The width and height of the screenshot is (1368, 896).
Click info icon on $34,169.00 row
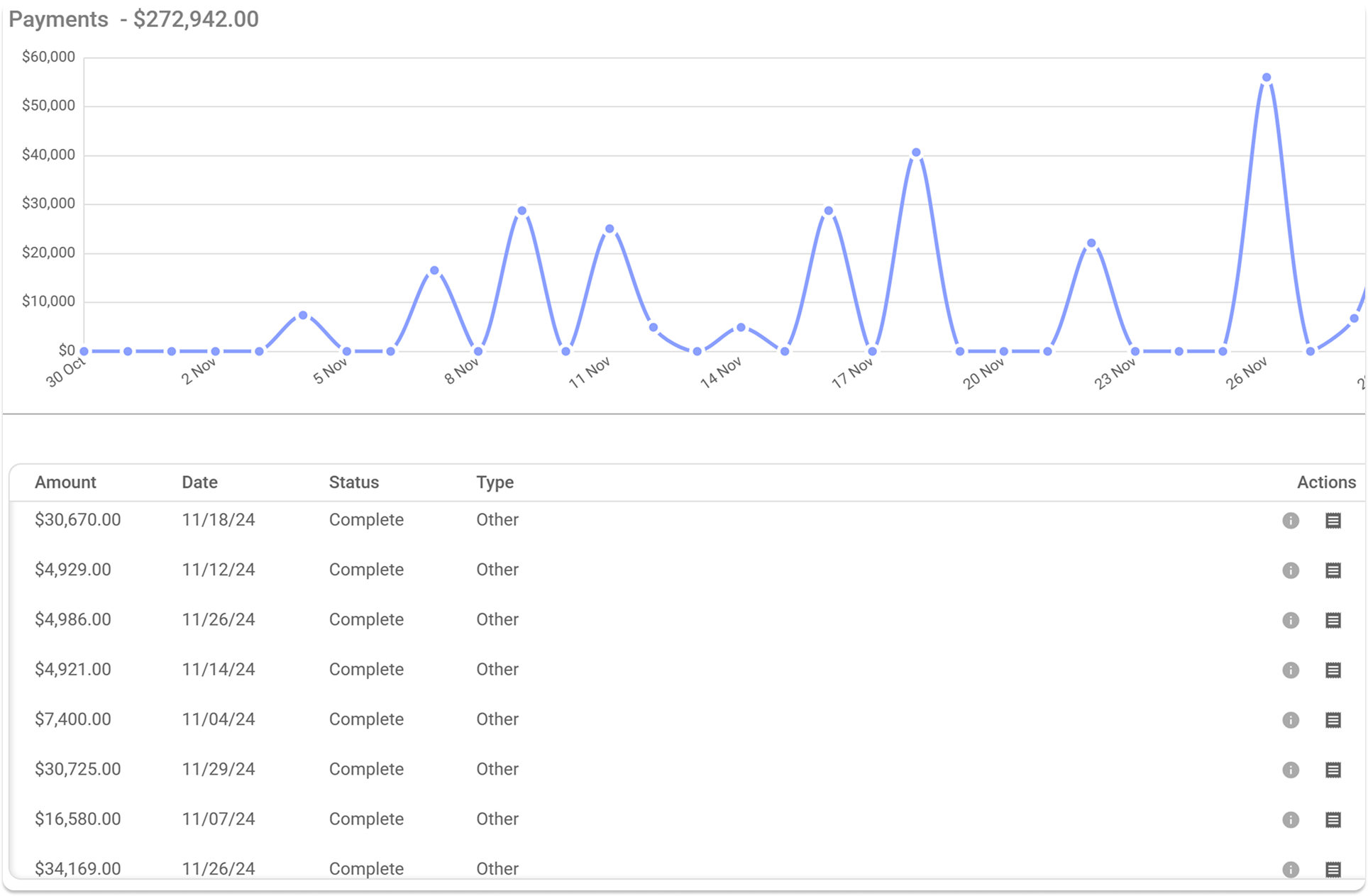pos(1291,870)
